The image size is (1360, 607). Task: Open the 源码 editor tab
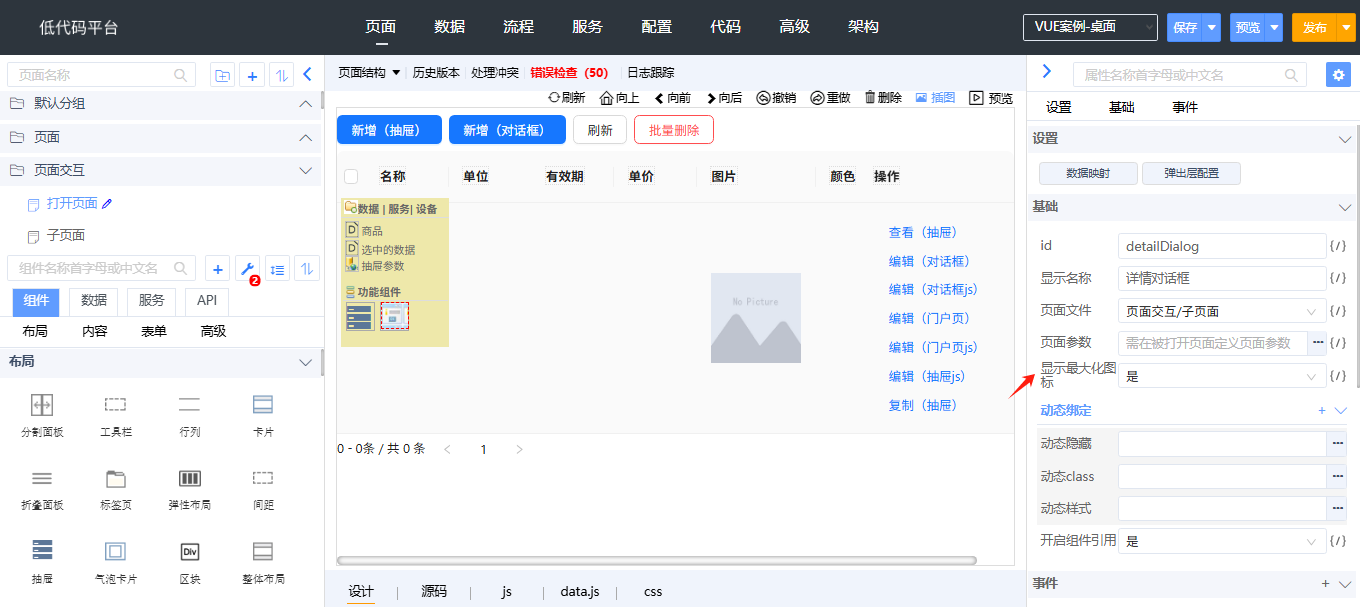point(434,592)
